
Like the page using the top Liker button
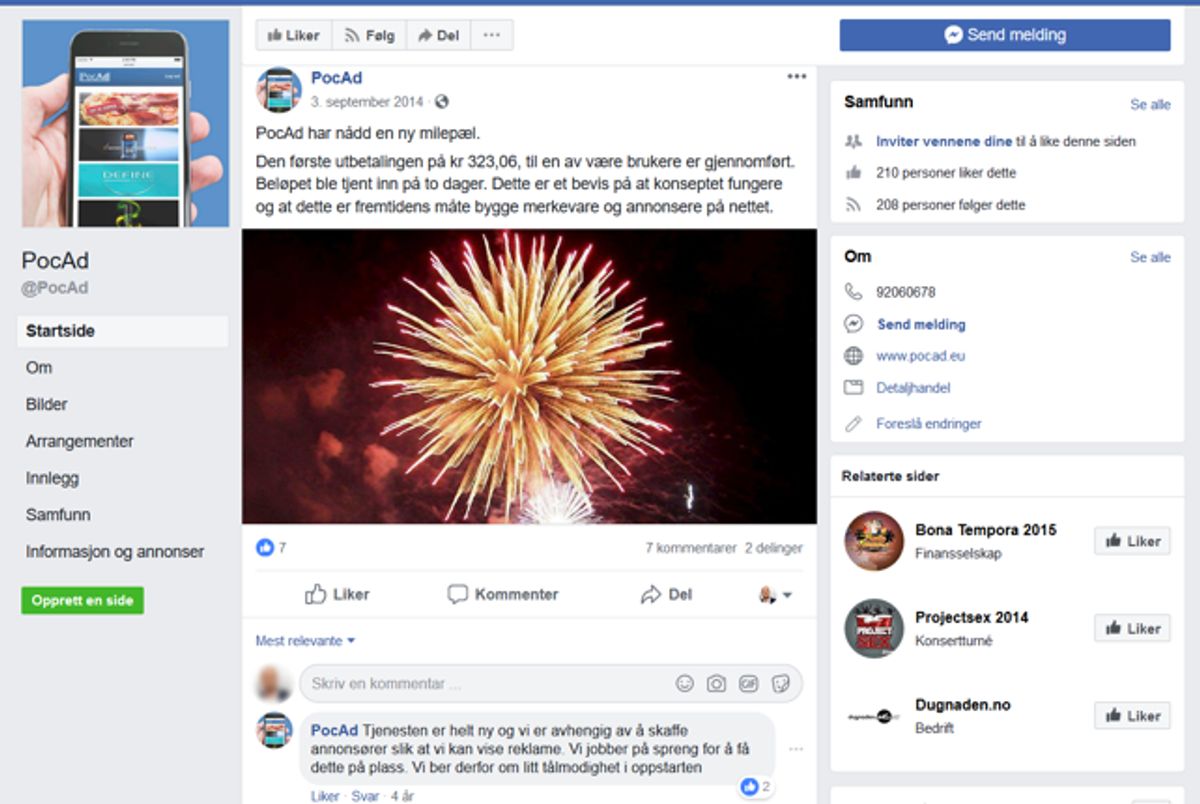[294, 35]
